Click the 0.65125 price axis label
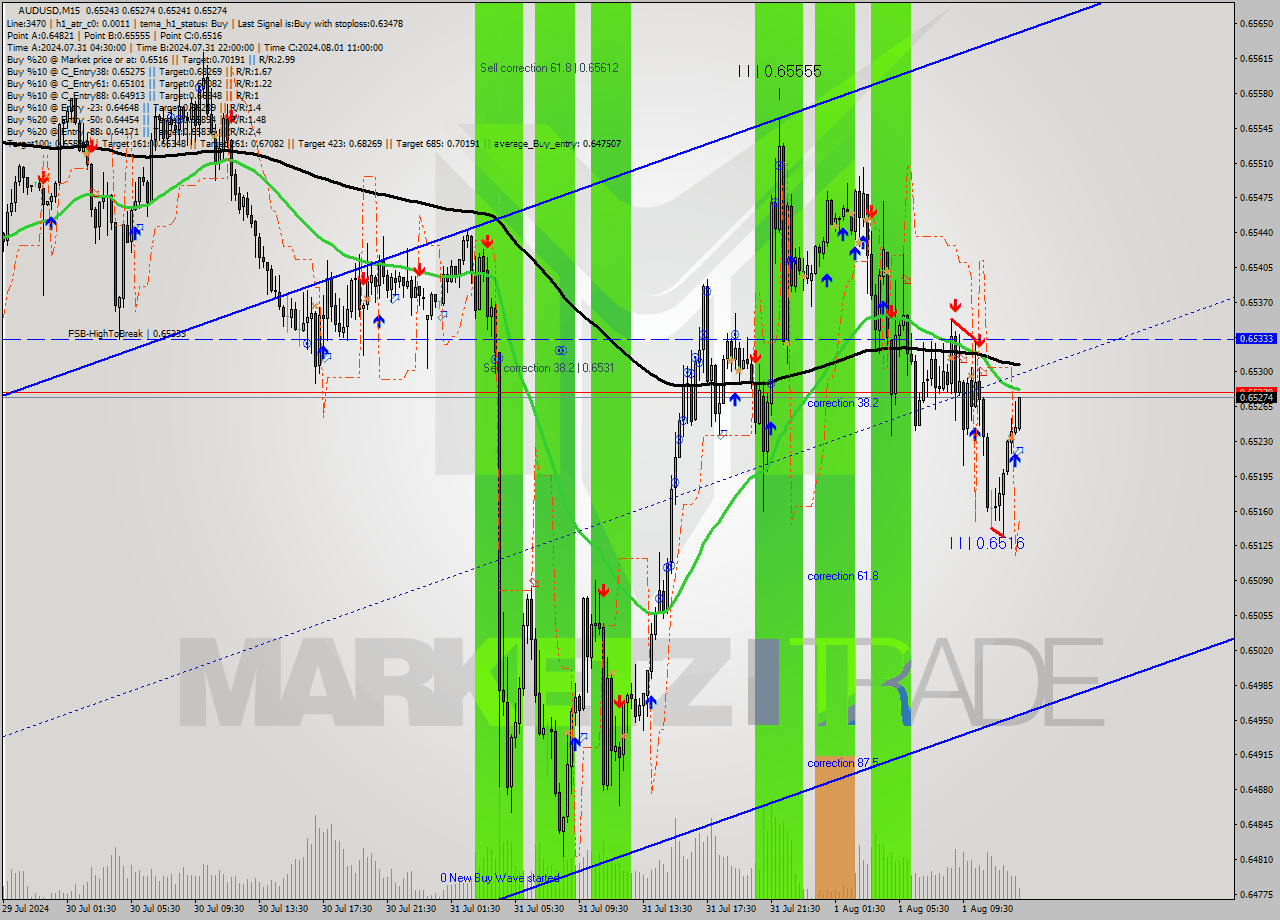The width and height of the screenshot is (1280, 920). tap(1256, 545)
